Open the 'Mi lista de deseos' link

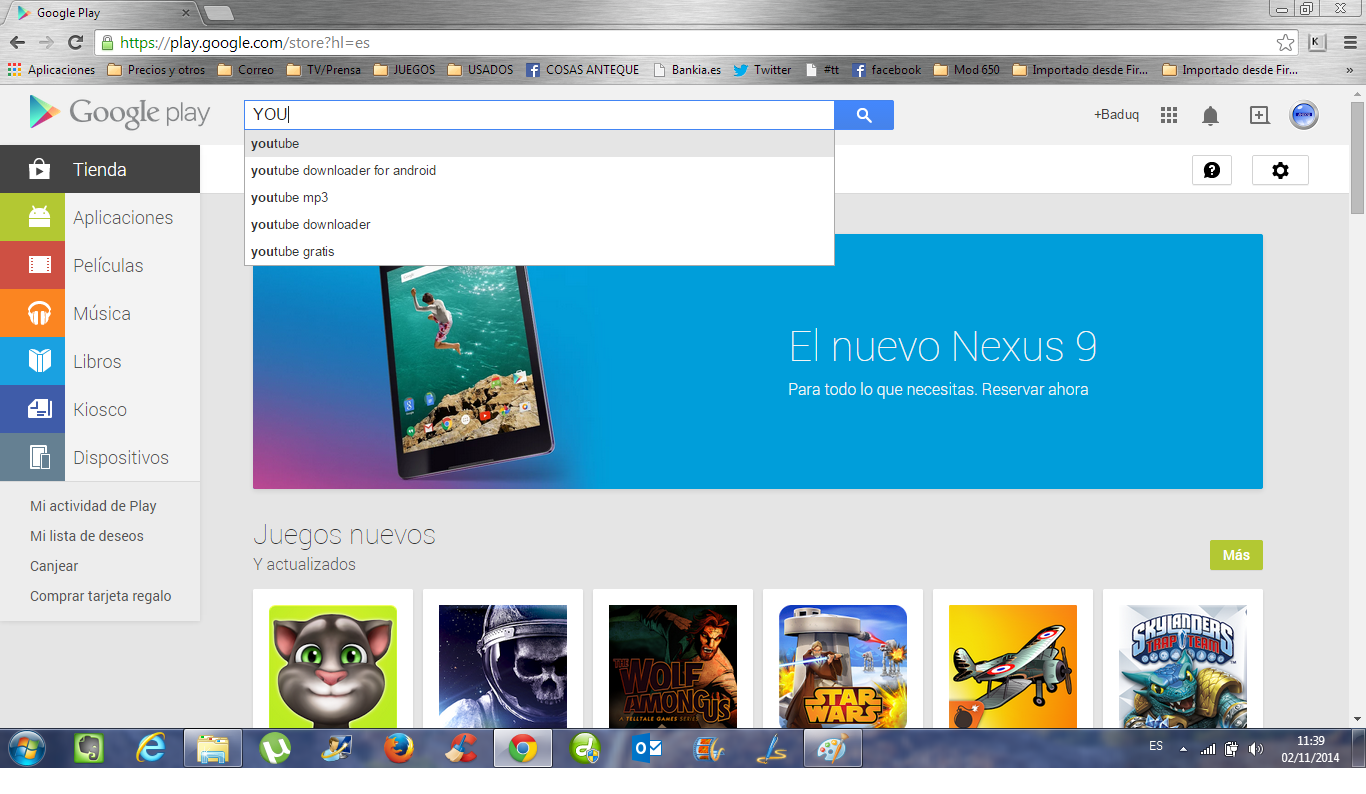[87, 536]
